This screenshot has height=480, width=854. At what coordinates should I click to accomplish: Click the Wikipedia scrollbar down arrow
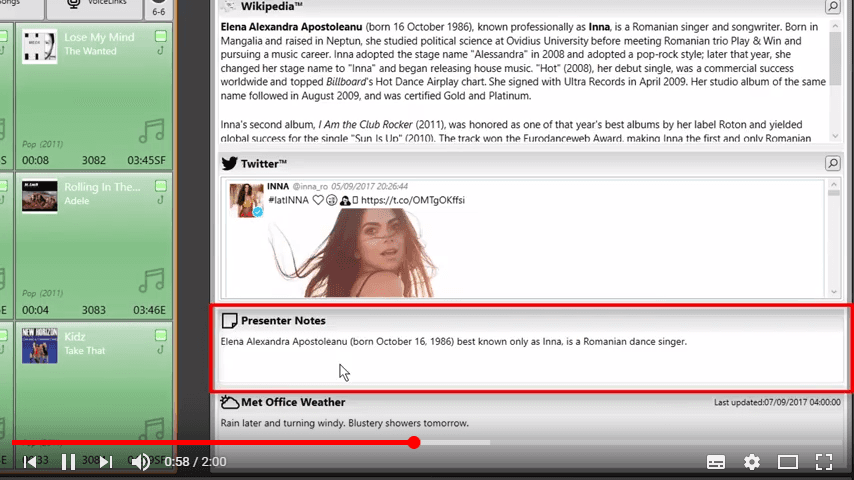pos(835,136)
